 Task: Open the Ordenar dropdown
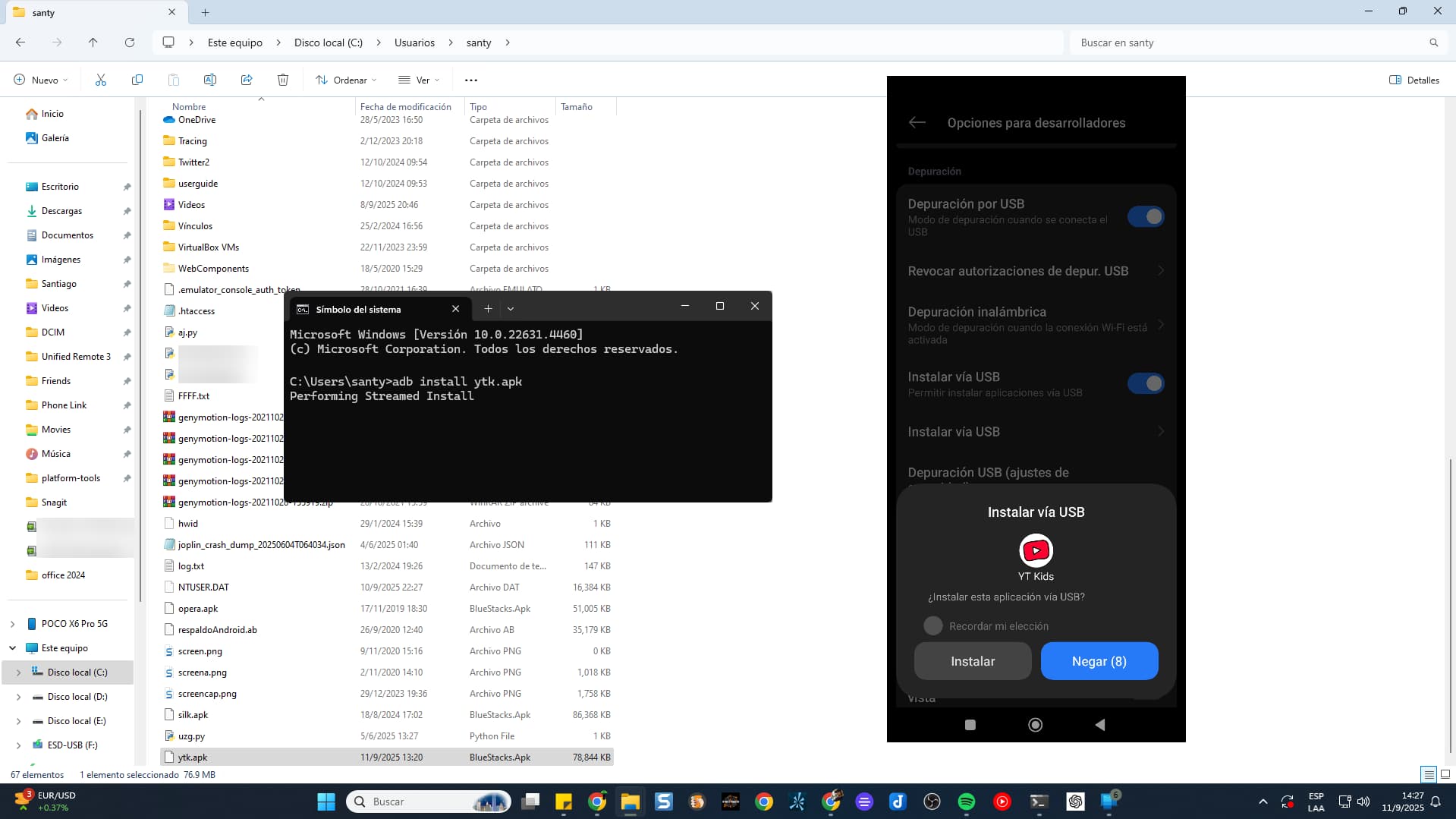coord(346,80)
